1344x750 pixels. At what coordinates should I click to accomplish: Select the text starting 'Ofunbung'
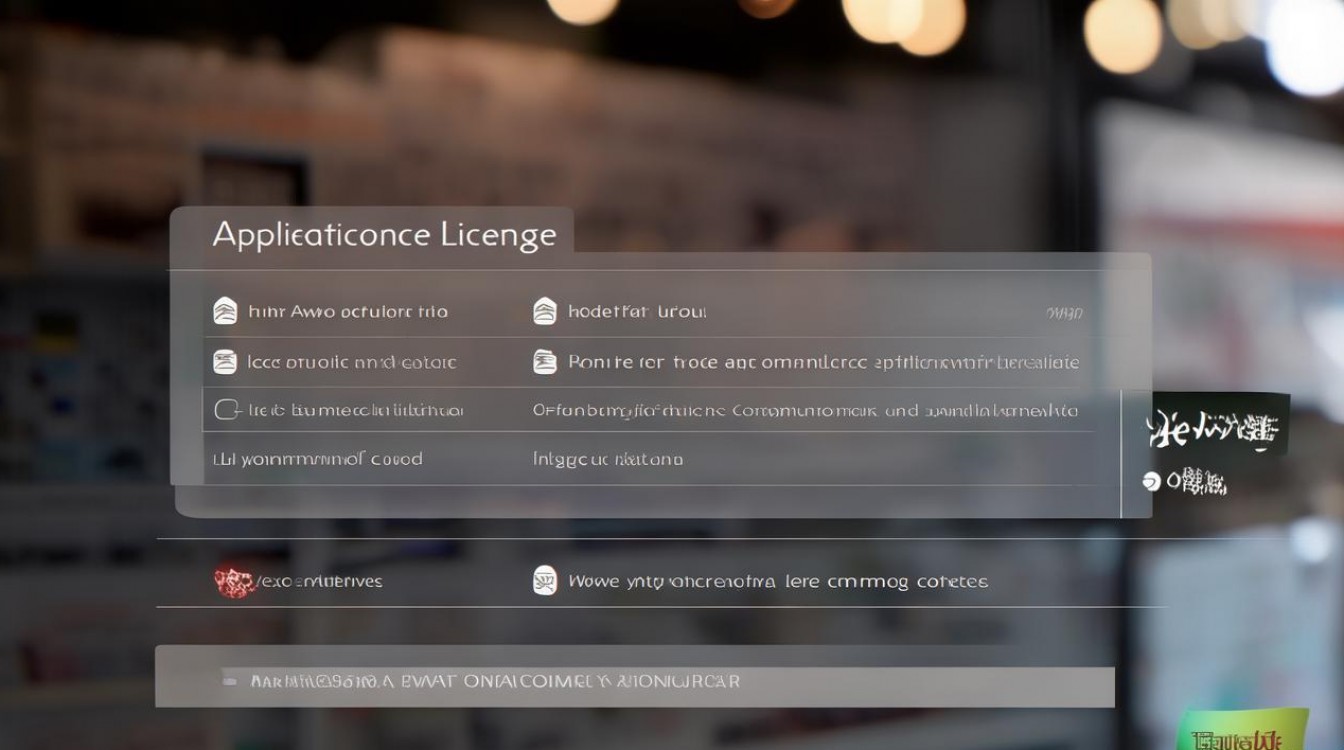pos(805,410)
